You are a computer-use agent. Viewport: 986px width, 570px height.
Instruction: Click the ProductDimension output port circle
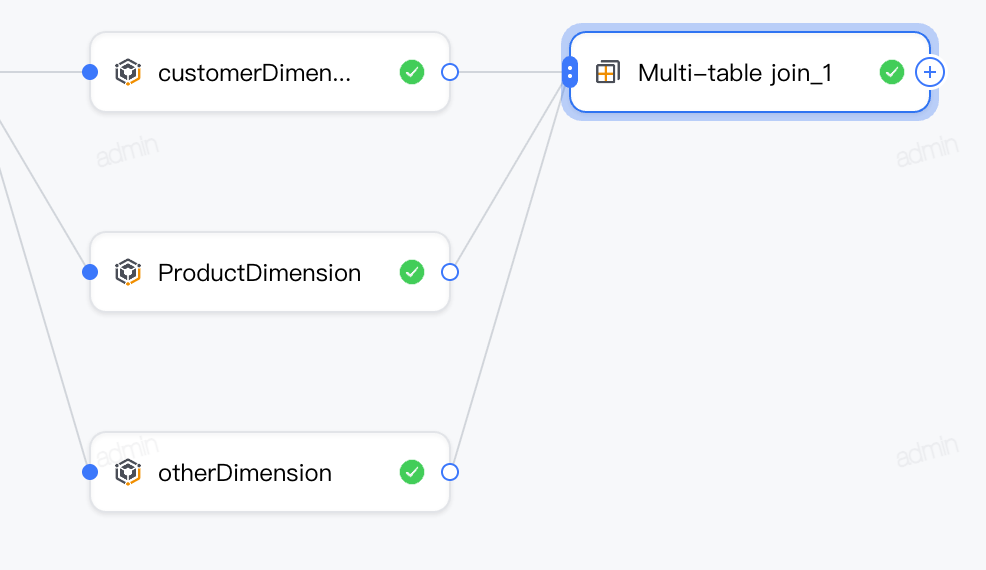(450, 272)
